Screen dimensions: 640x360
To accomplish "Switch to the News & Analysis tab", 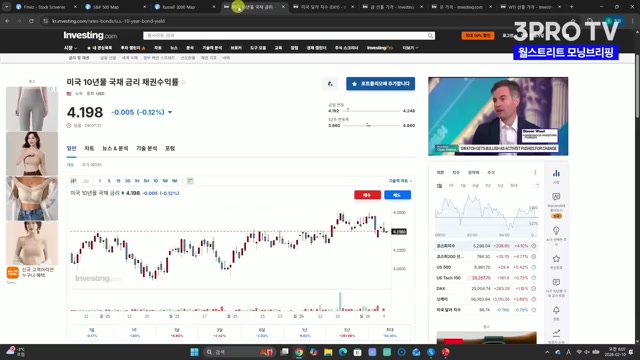I will click(115, 149).
